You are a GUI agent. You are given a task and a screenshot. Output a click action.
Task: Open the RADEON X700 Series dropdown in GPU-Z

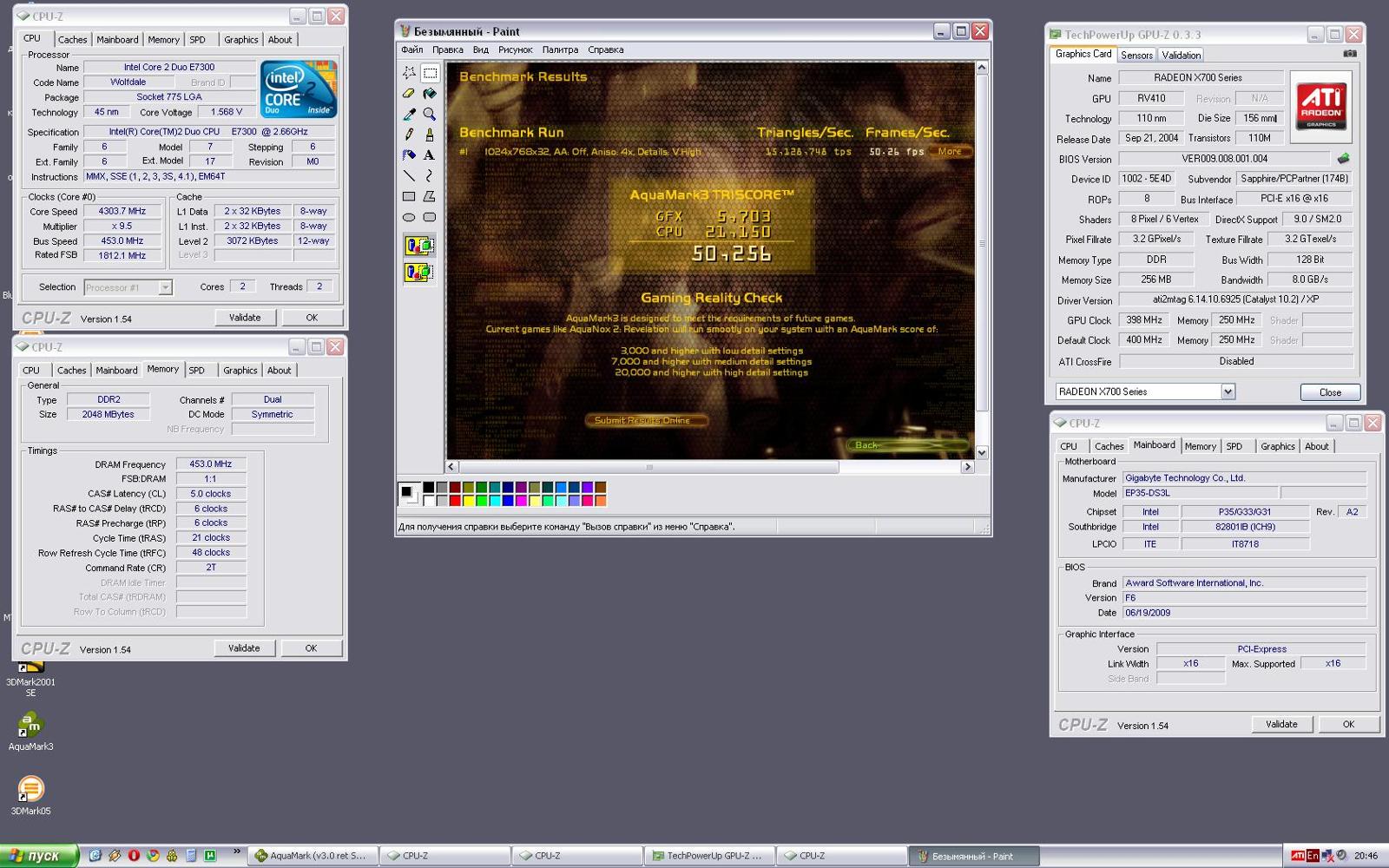click(x=1228, y=391)
